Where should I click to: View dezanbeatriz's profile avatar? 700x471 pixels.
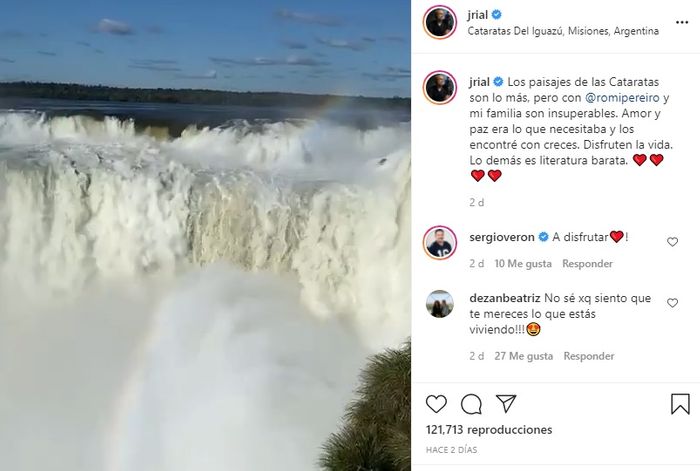click(x=440, y=304)
